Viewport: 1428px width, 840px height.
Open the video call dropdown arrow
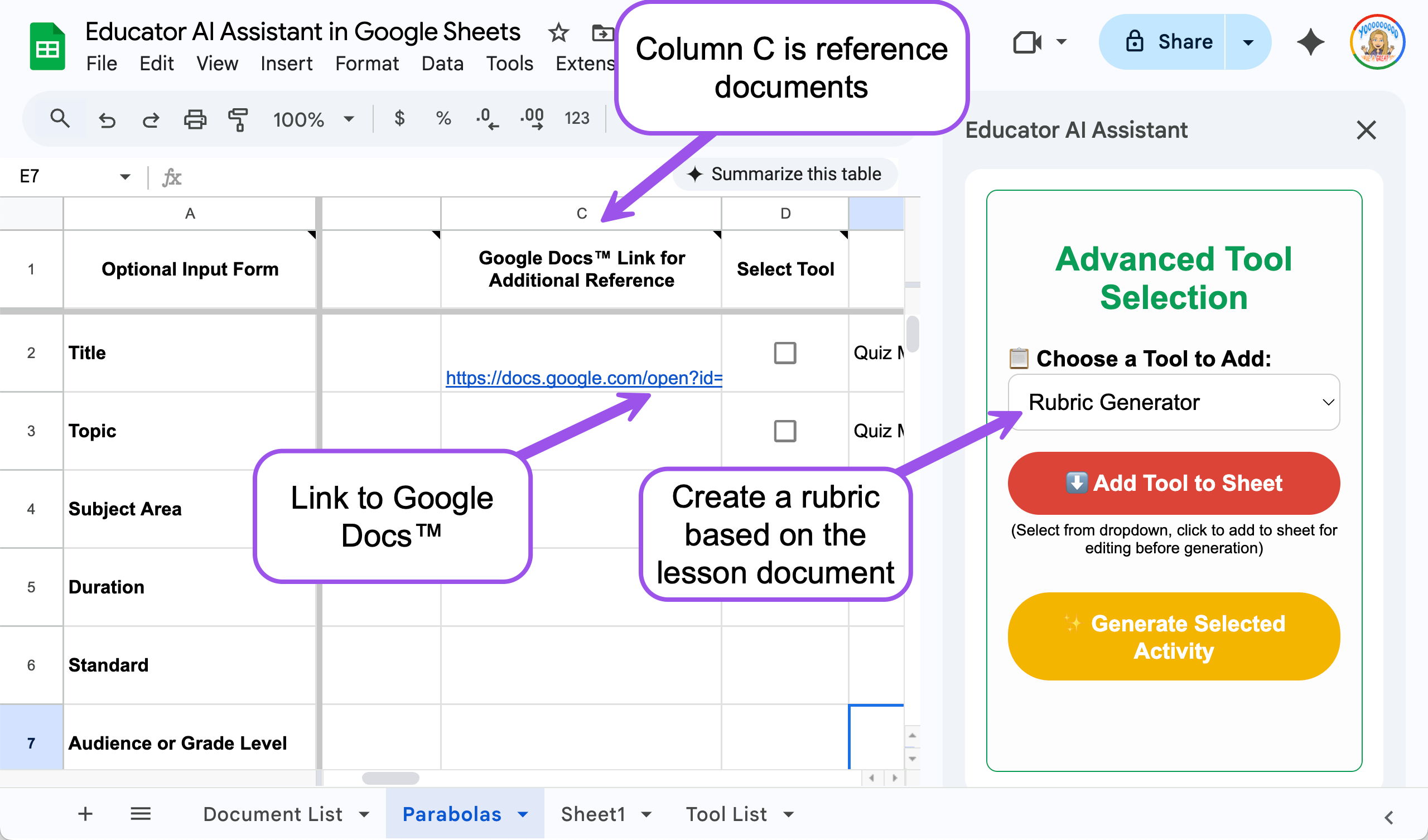click(x=1062, y=42)
